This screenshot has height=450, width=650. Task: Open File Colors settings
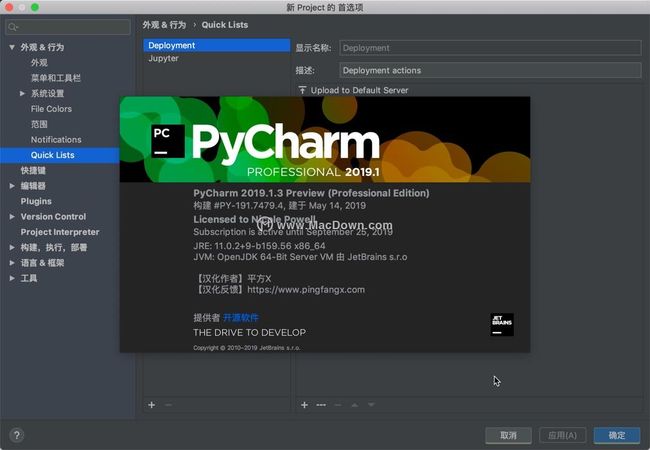(51, 109)
